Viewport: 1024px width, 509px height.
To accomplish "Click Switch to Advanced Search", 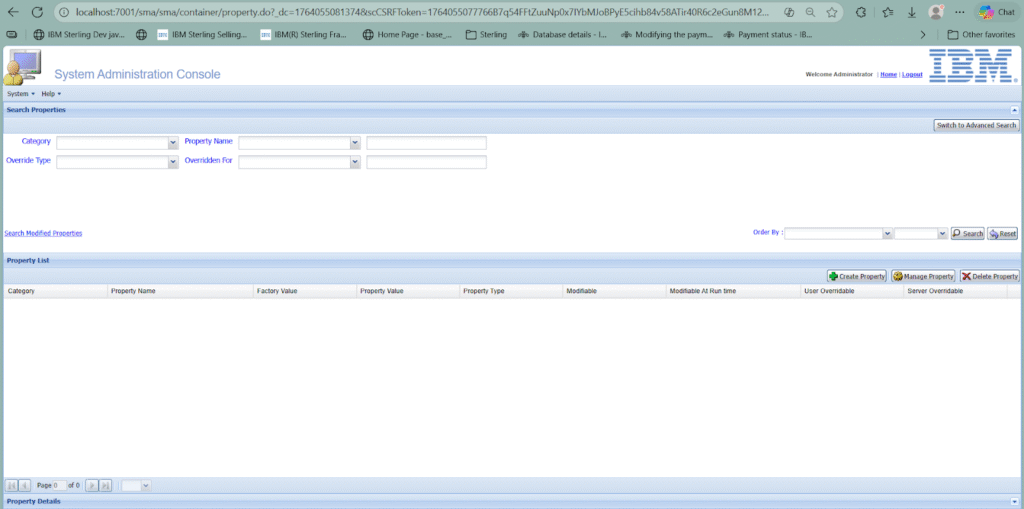I will tap(976, 125).
